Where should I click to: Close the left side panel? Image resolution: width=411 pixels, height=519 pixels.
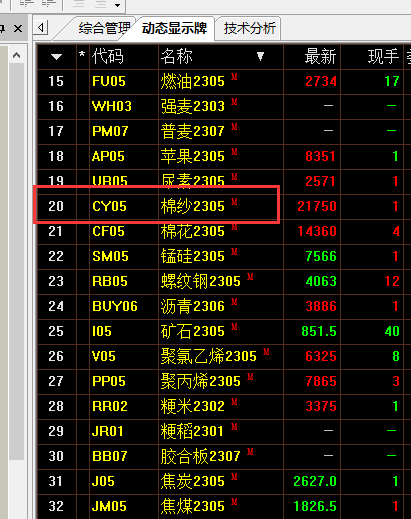pyautogui.click(x=18, y=28)
